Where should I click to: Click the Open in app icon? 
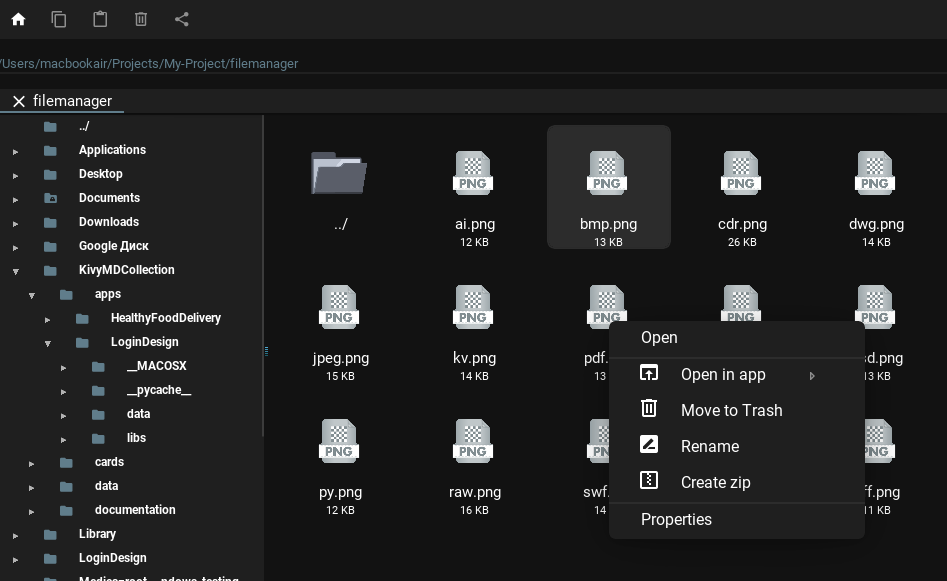click(649, 372)
